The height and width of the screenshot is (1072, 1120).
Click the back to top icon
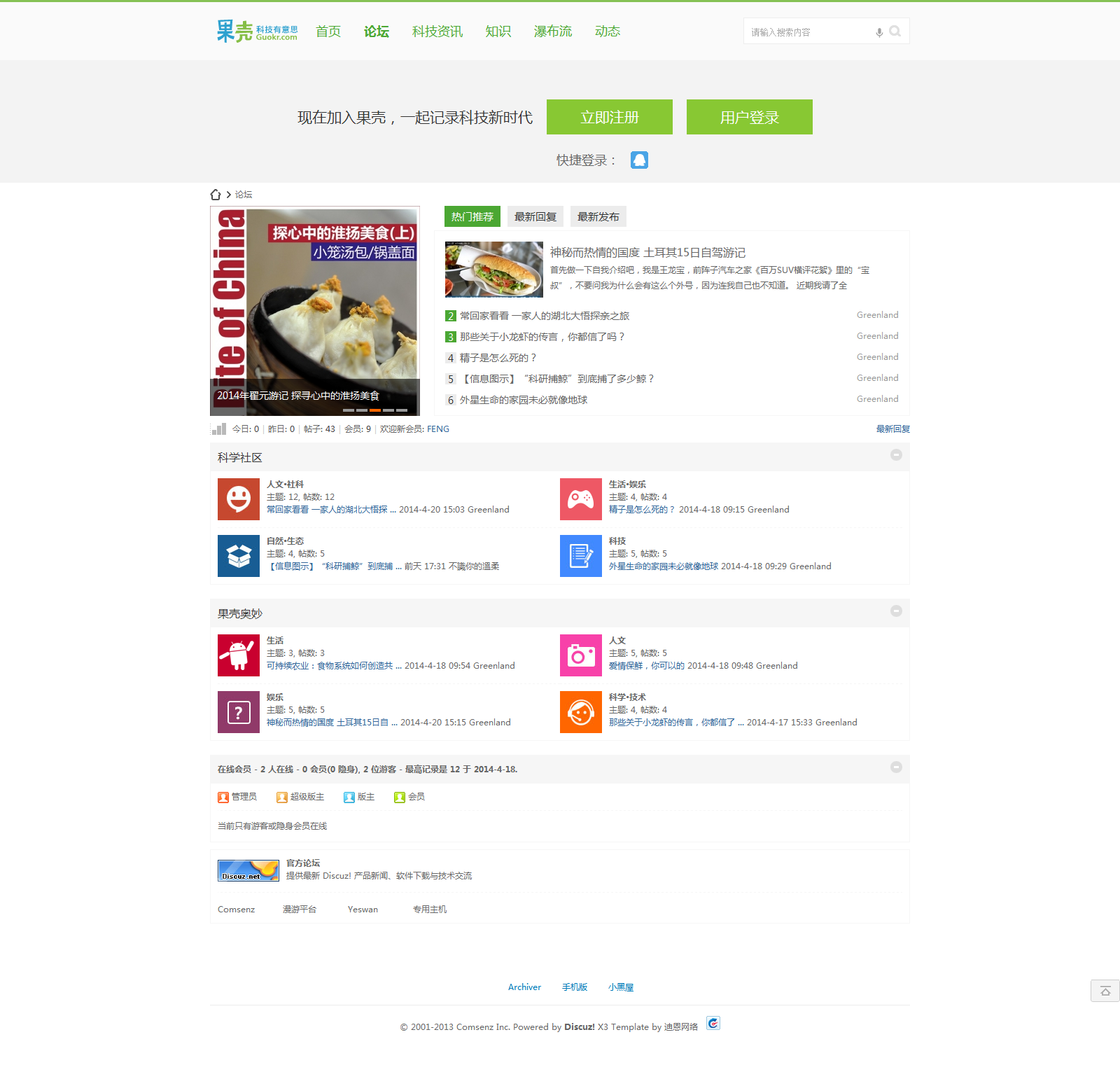point(1105,991)
